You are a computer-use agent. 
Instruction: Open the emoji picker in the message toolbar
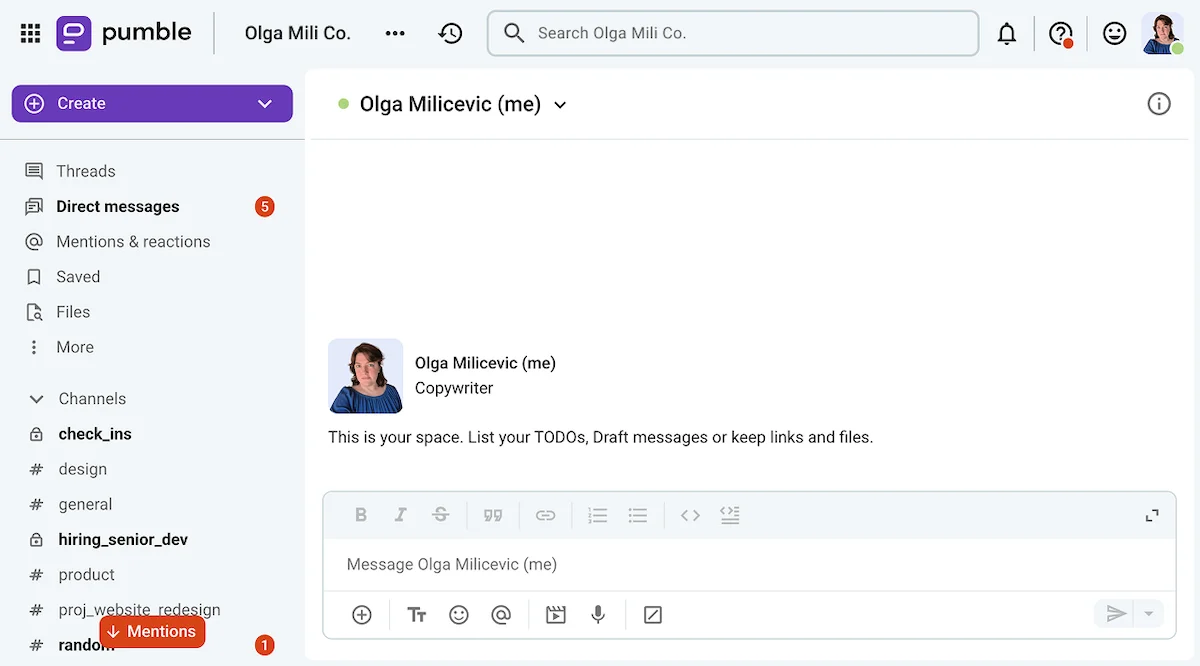[459, 614]
